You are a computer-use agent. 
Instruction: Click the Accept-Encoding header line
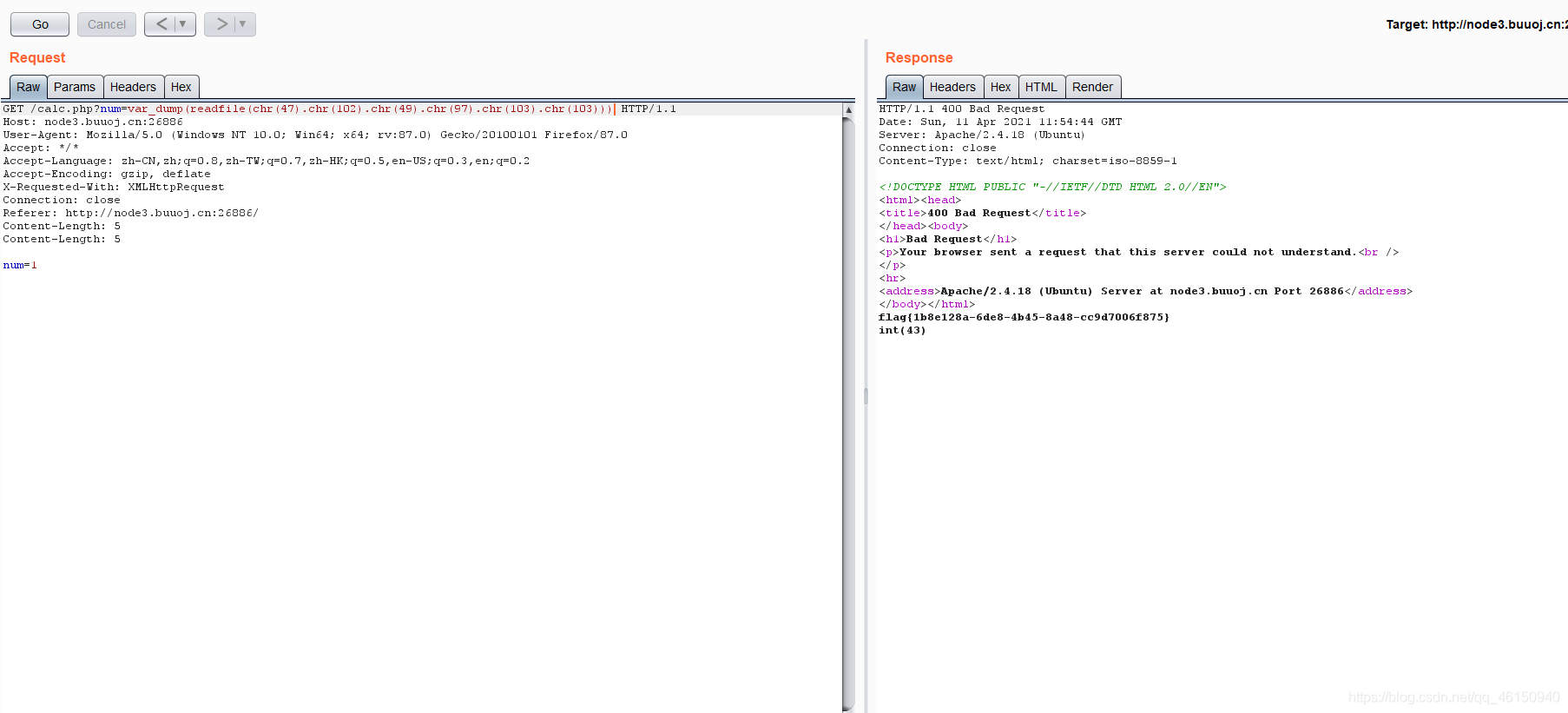107,174
